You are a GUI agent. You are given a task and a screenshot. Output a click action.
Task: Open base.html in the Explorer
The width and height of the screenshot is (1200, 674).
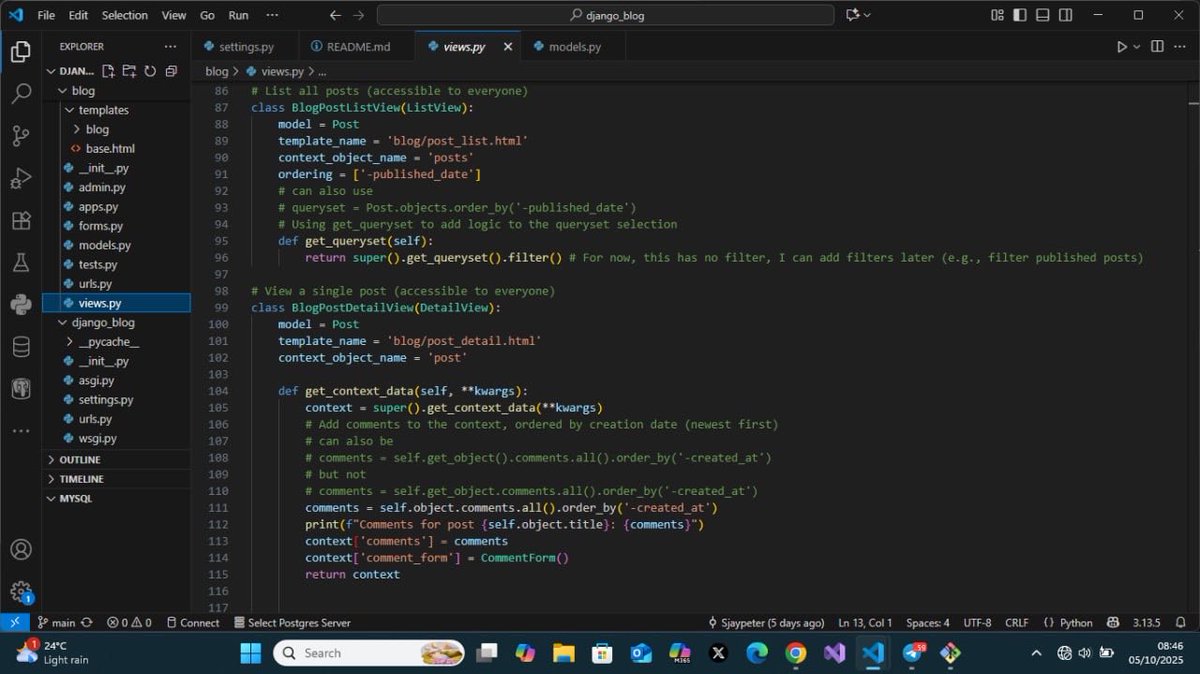click(x=110, y=148)
